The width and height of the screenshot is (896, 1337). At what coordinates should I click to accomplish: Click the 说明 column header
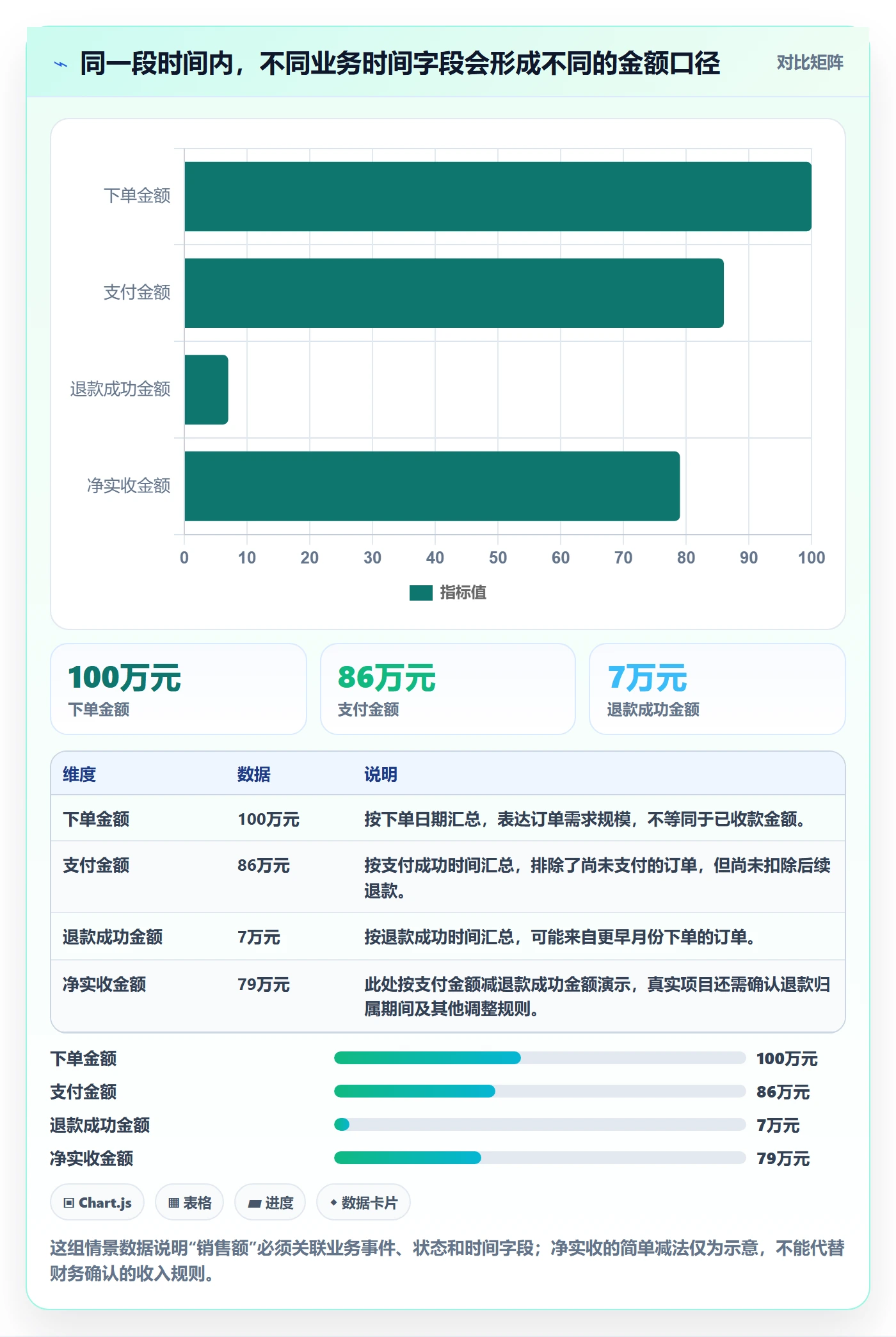tap(380, 774)
